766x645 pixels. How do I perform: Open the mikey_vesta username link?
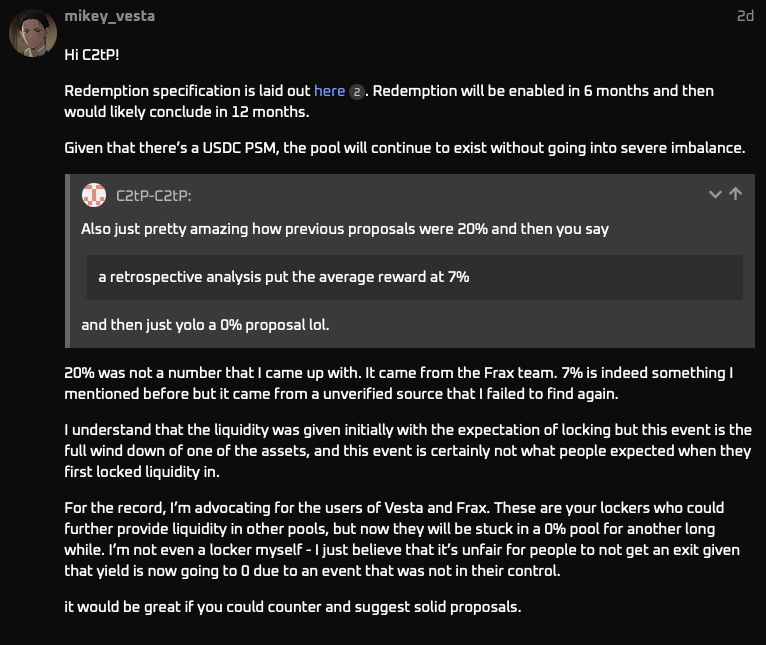(x=109, y=16)
